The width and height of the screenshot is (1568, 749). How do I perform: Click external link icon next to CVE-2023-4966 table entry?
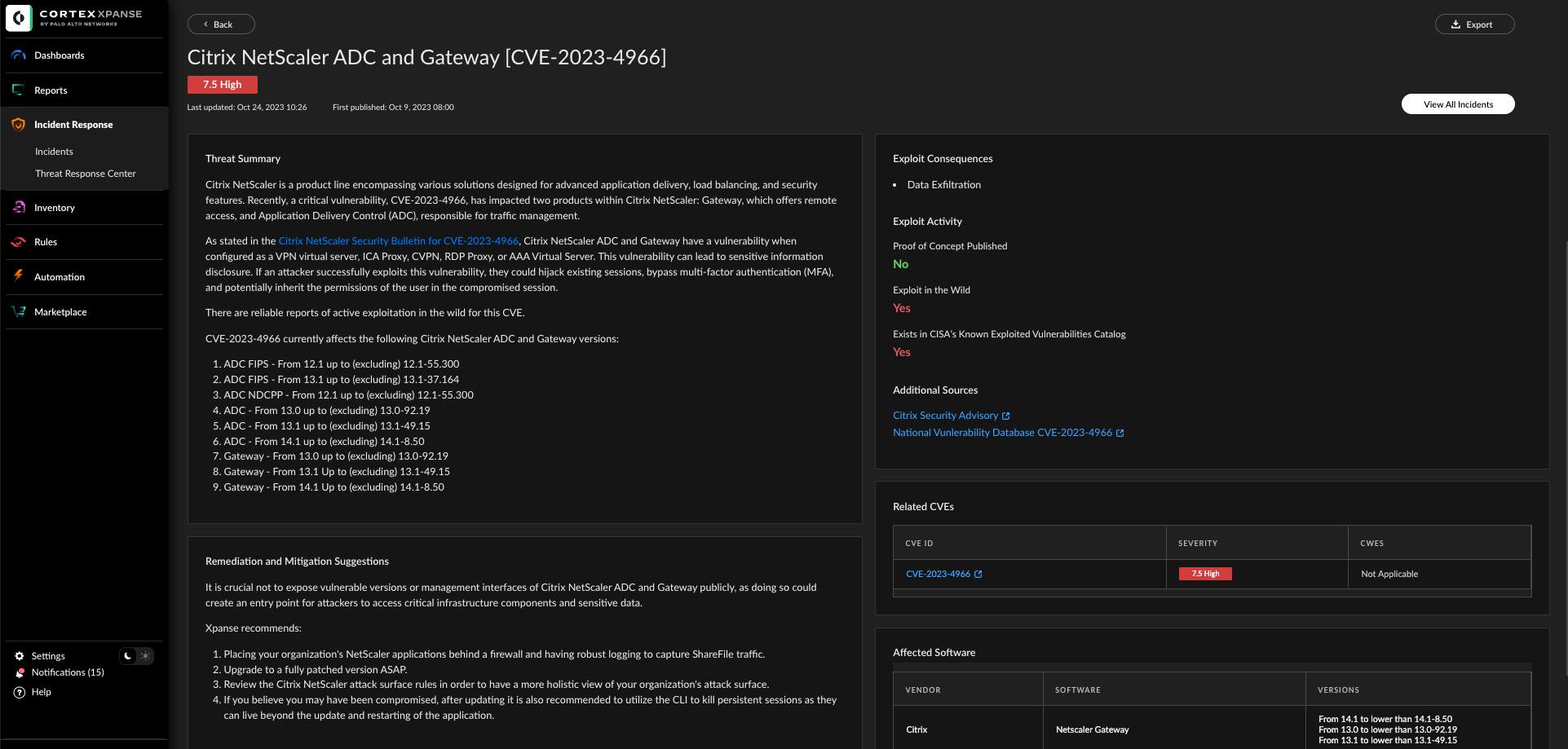[978, 575]
